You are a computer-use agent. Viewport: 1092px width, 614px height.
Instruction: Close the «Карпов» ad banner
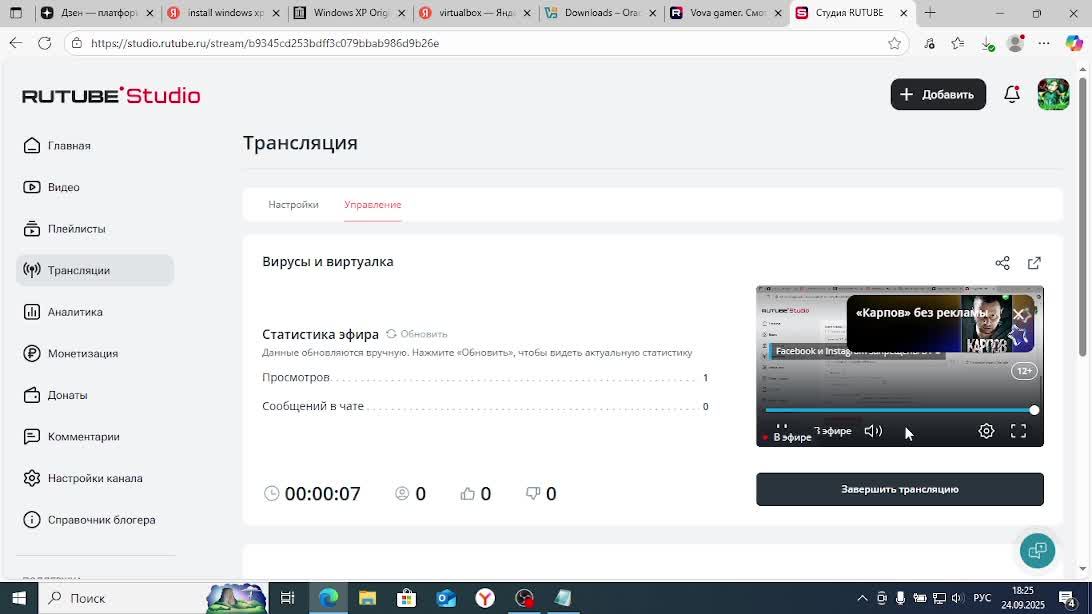(1018, 315)
